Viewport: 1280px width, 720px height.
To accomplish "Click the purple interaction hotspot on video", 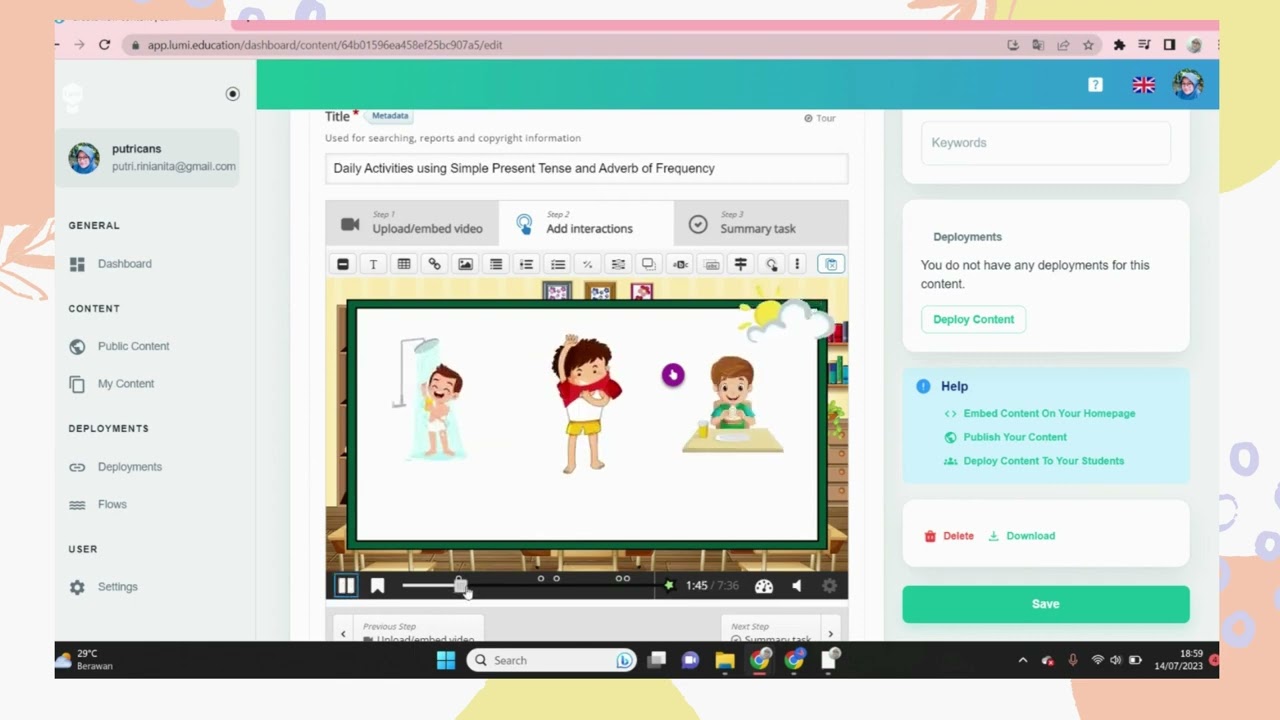I will point(673,375).
